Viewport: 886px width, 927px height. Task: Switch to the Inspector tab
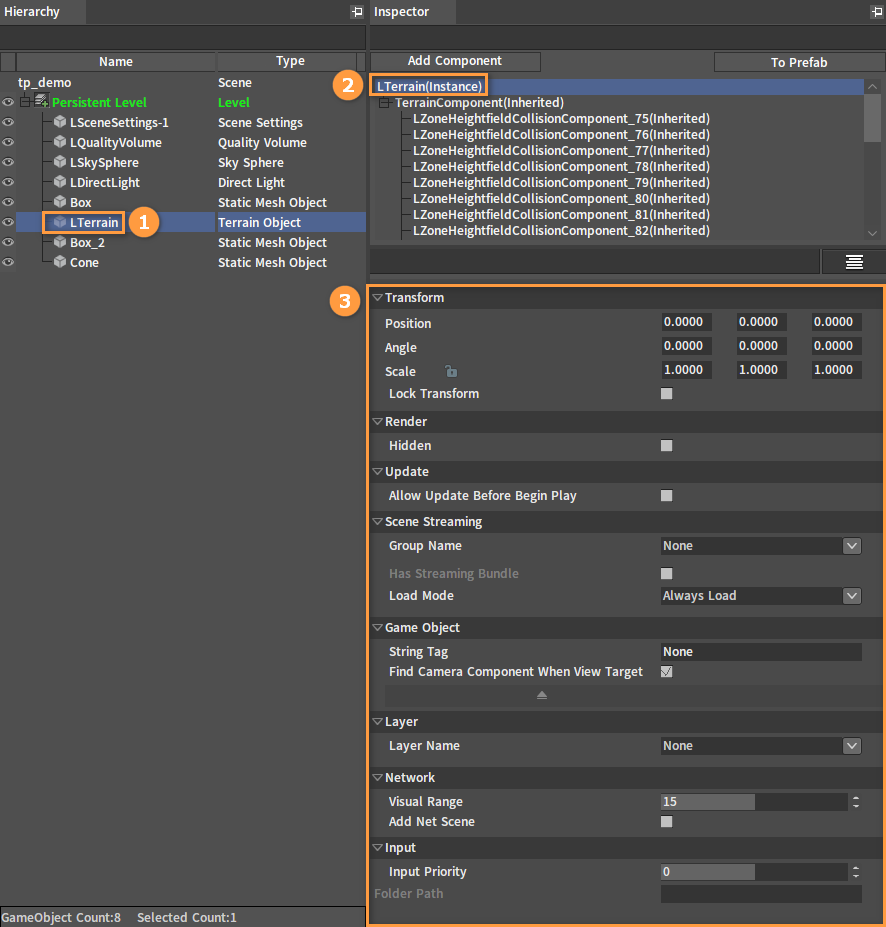(x=401, y=12)
